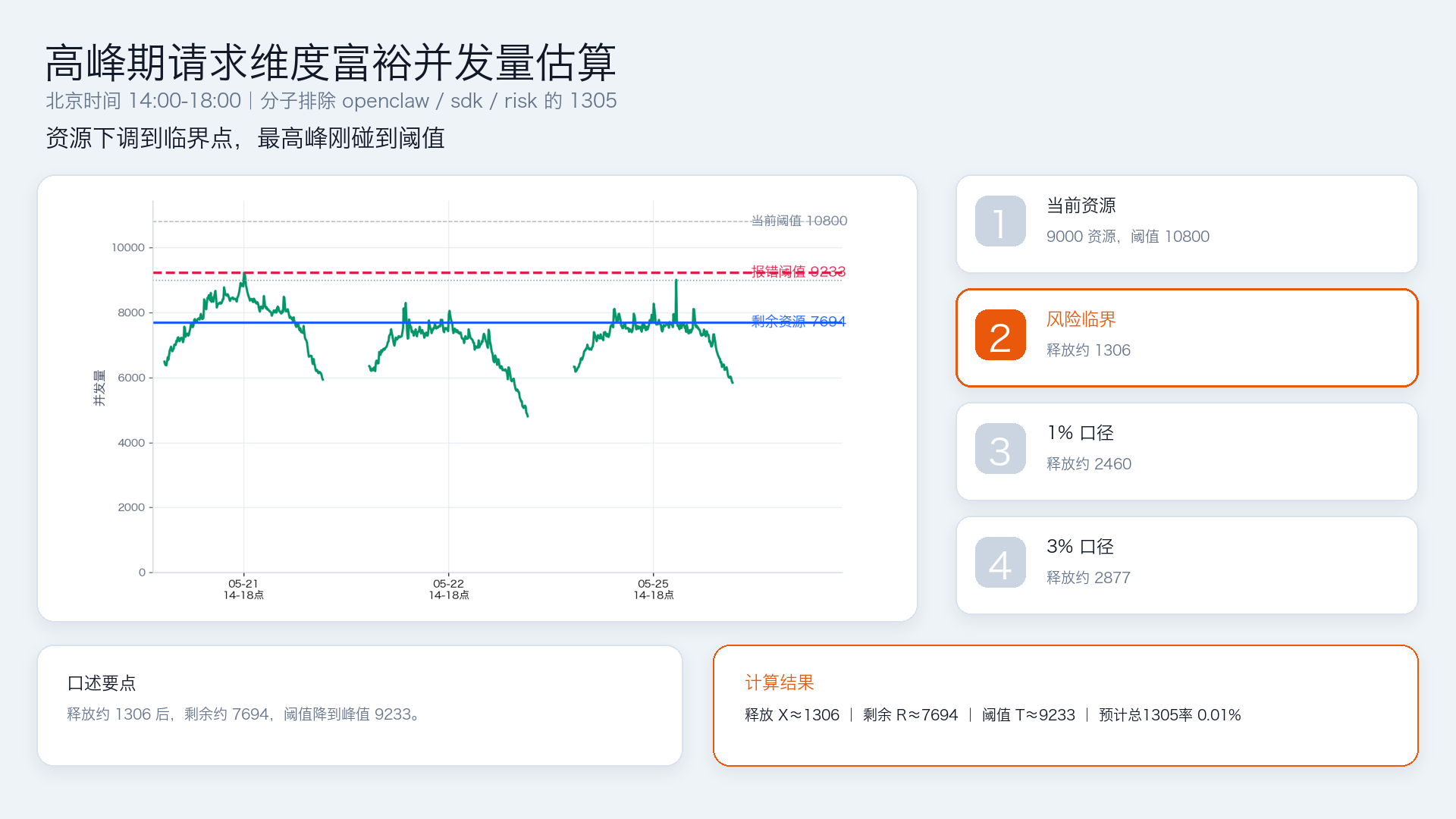Viewport: 1456px width, 819px height.
Task: Select the number 3 badge for 1% 口径
Action: 1000,449
